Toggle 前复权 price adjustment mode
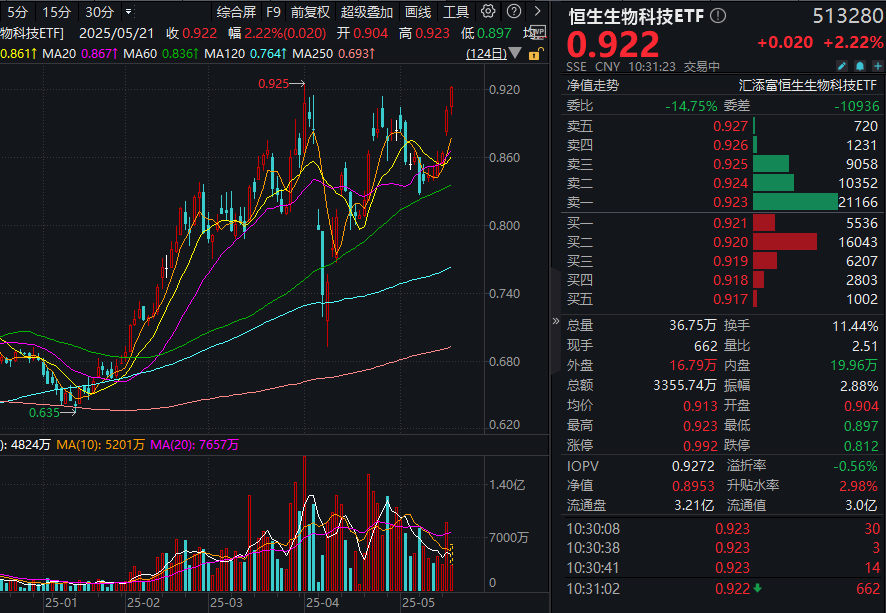Viewport: 886px width, 613px height. [310, 13]
